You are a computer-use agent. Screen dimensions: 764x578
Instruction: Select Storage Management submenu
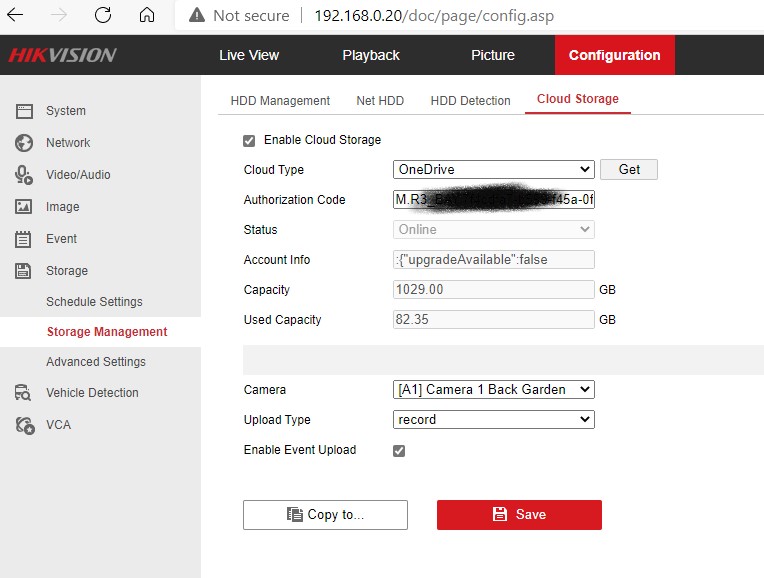tap(107, 332)
